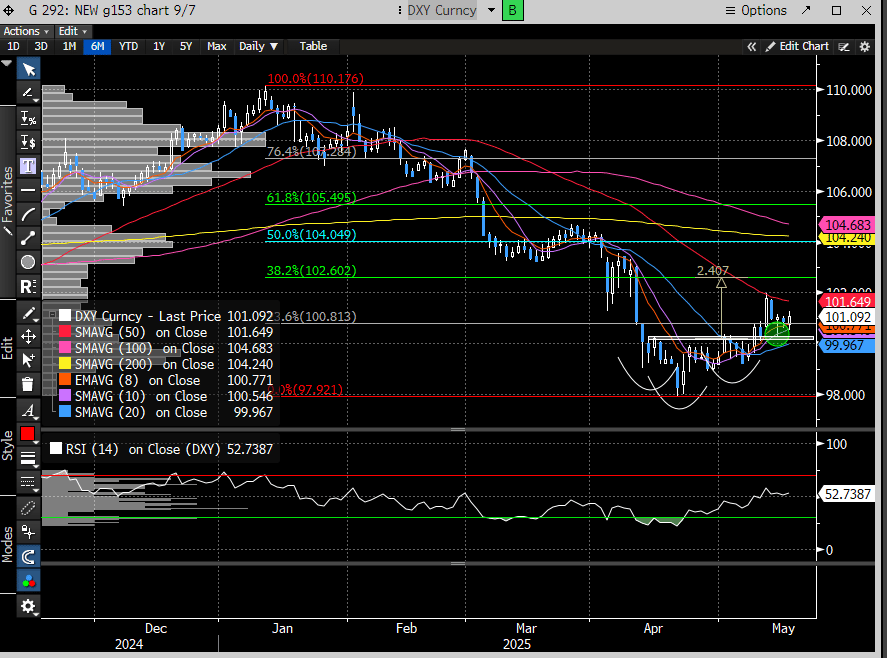The image size is (887, 658).
Task: Set the chart range to 3D
Action: (x=41, y=46)
